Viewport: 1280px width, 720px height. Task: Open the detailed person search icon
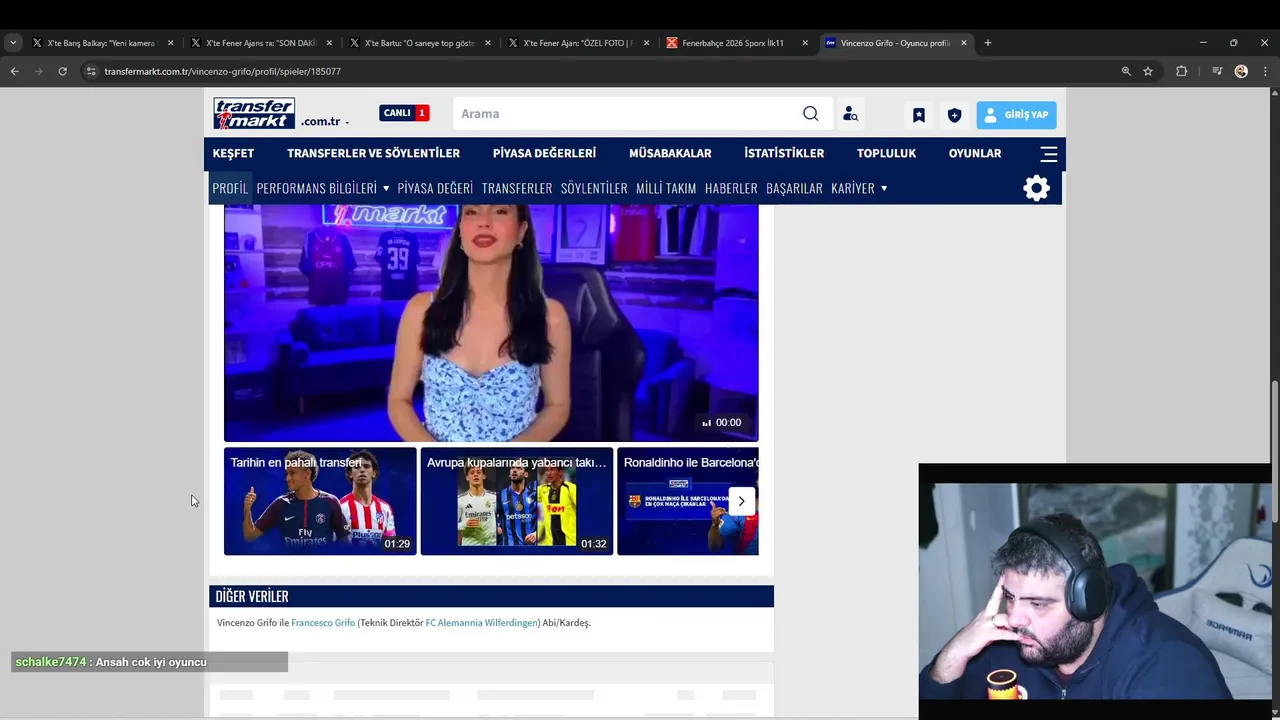(850, 114)
